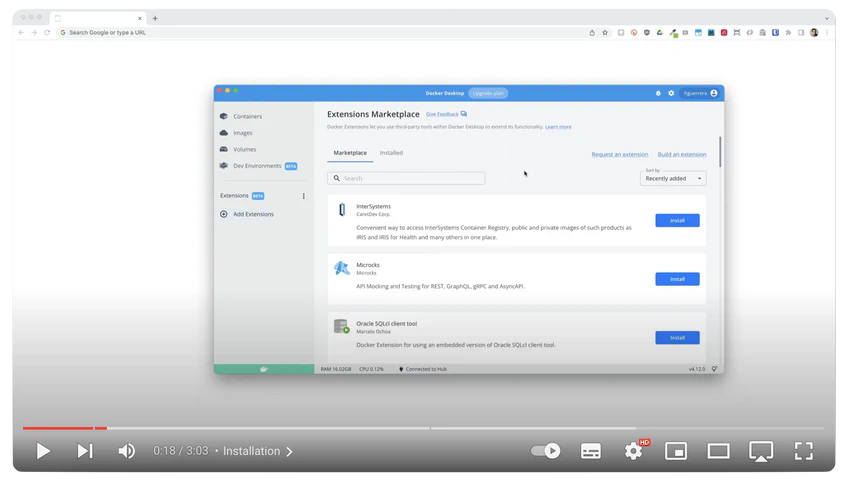Toggle subtitles/closed captions
Image resolution: width=850 pixels, height=482 pixels.
click(591, 451)
